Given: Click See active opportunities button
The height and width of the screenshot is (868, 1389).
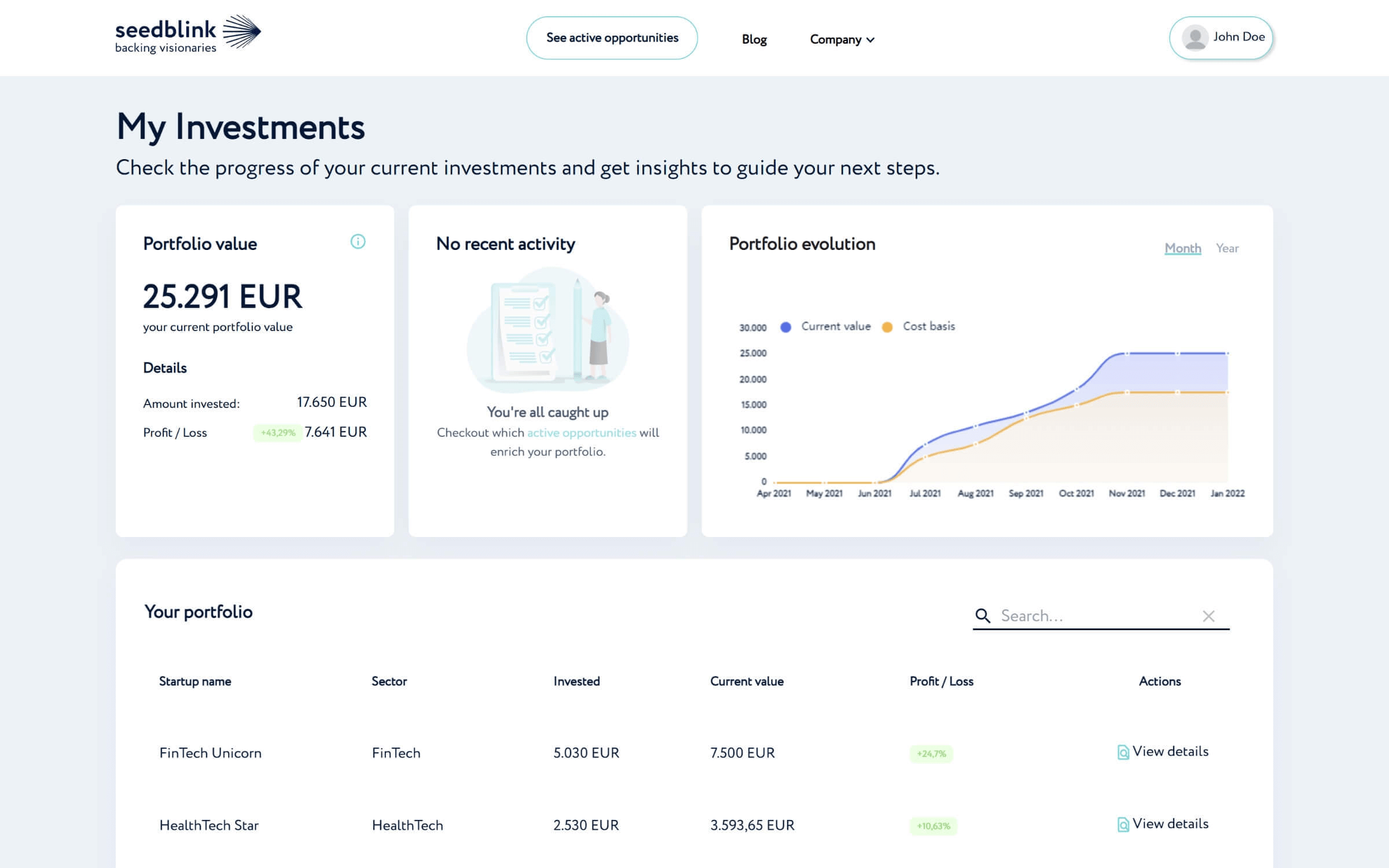Looking at the screenshot, I should [612, 38].
